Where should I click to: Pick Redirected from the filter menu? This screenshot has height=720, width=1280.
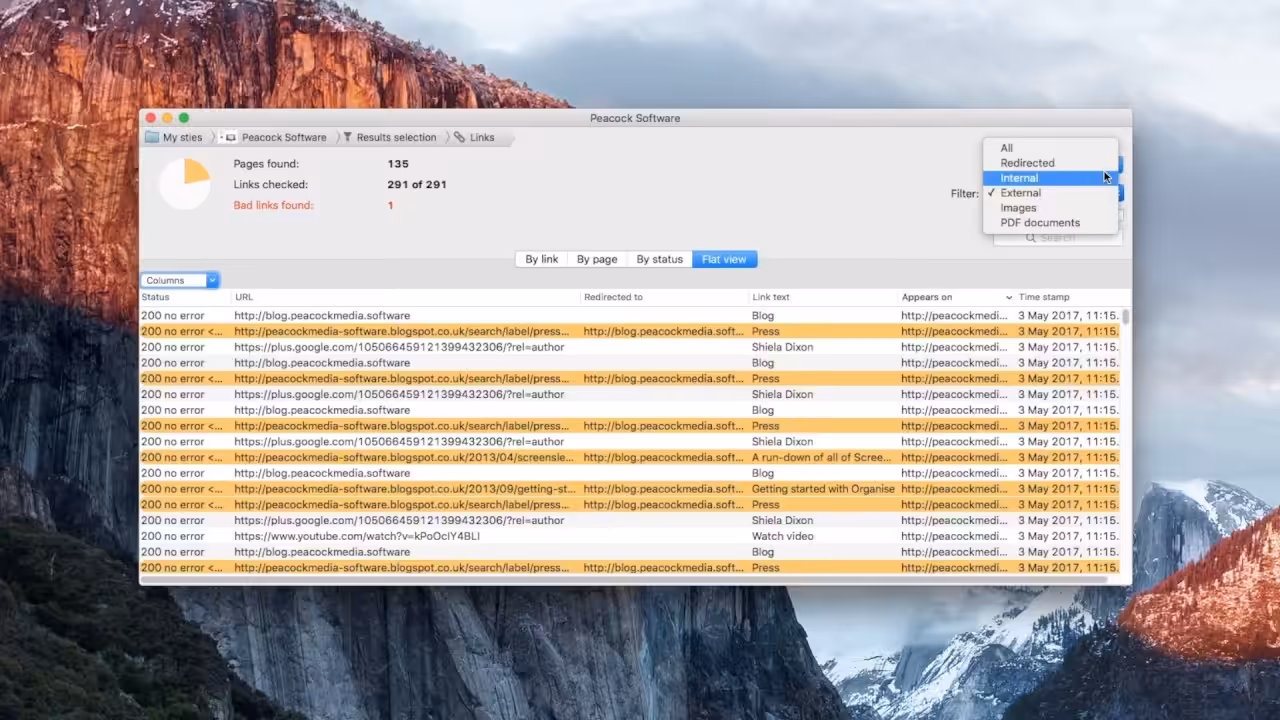tap(1027, 163)
